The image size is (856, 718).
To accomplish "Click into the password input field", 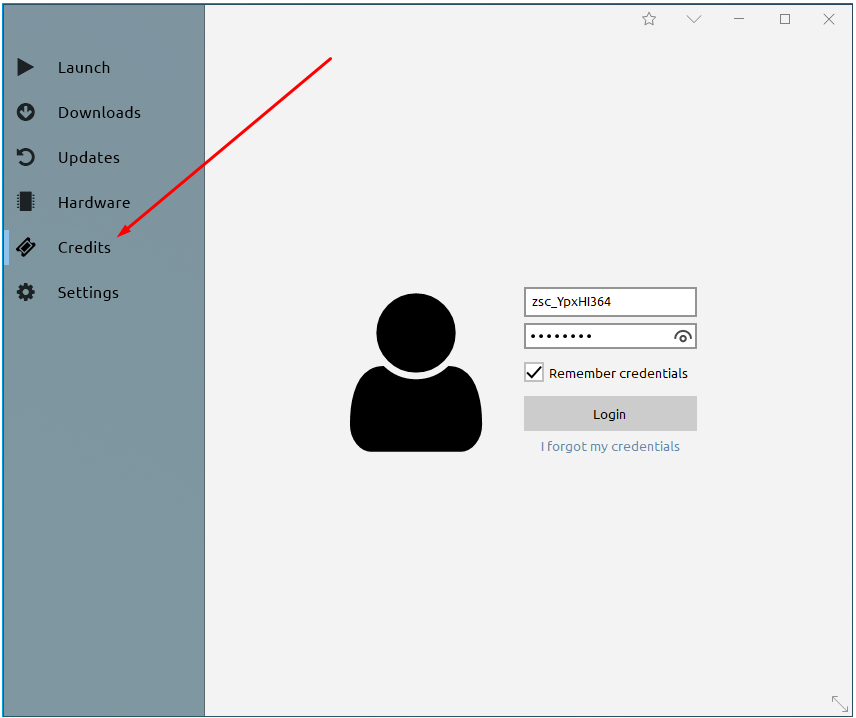I will coord(598,336).
